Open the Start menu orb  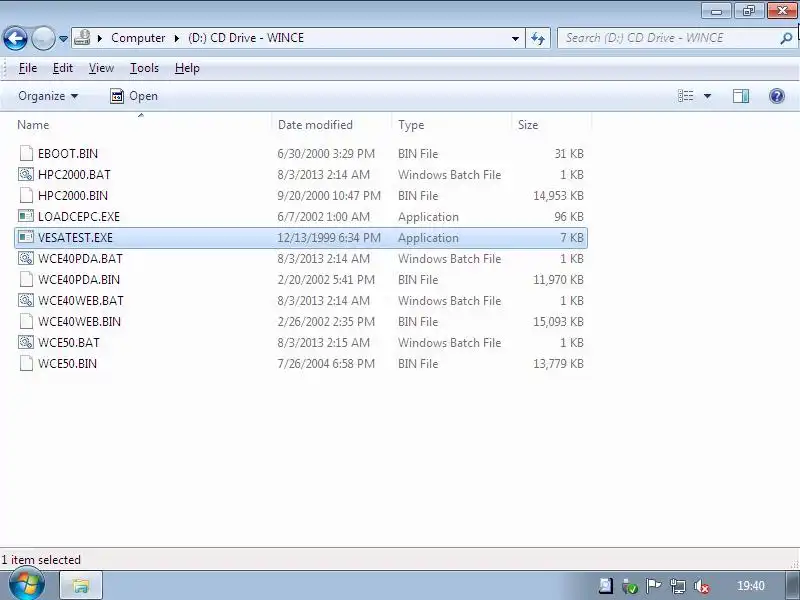click(27, 583)
